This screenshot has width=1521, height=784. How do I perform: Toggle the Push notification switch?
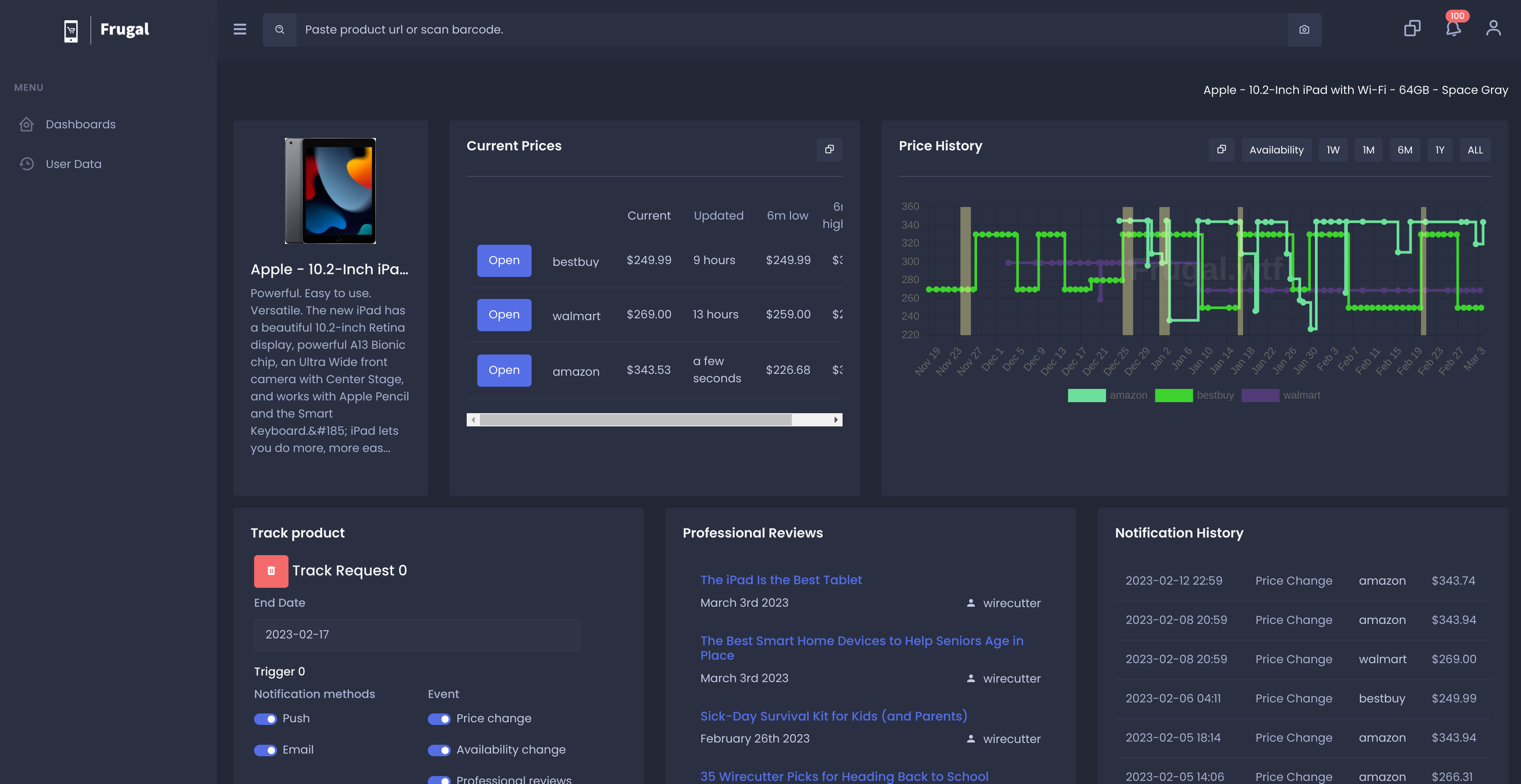(265, 719)
